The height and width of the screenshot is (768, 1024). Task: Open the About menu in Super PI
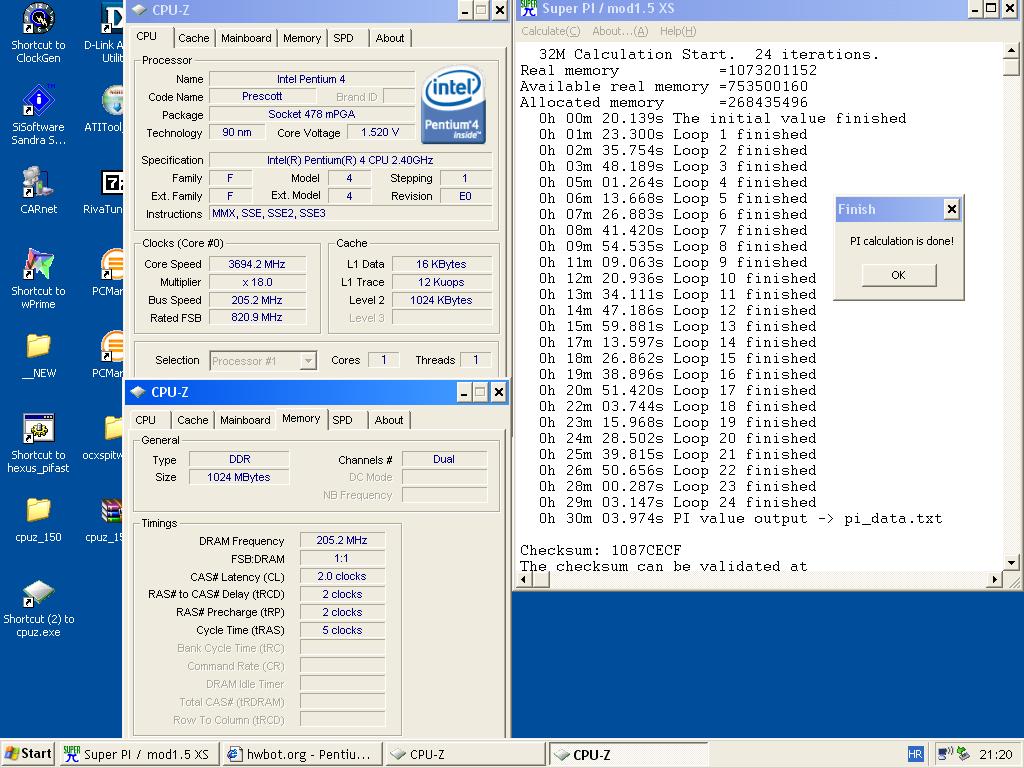tap(620, 31)
